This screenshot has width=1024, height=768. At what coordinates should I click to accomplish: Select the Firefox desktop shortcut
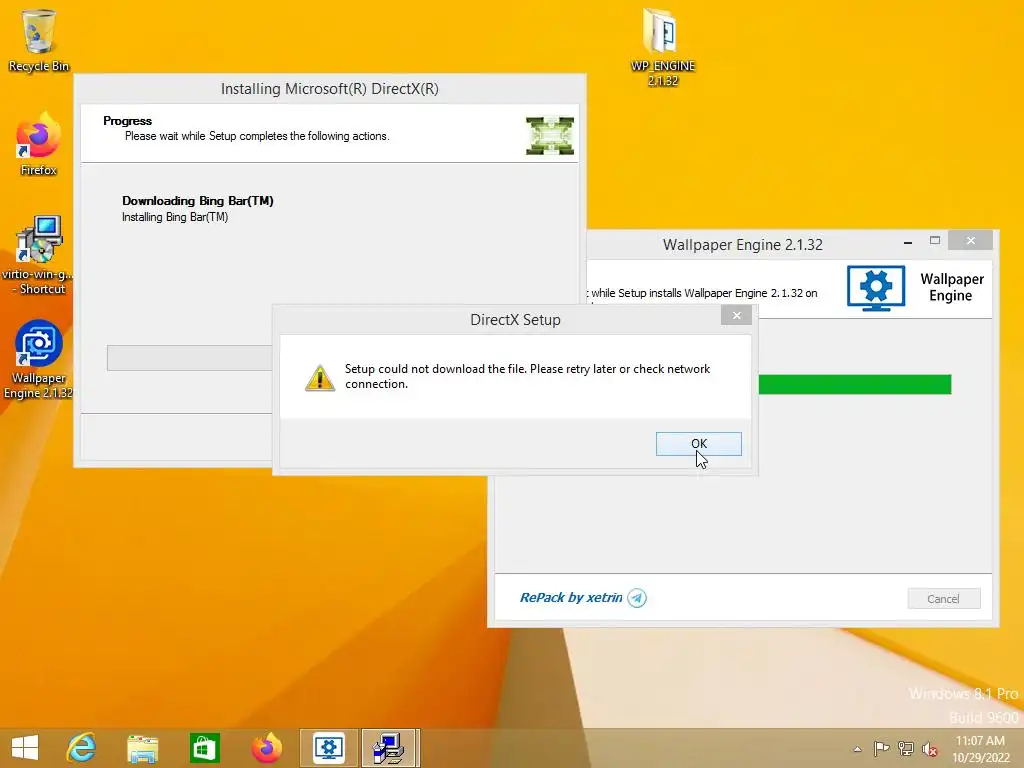[39, 145]
